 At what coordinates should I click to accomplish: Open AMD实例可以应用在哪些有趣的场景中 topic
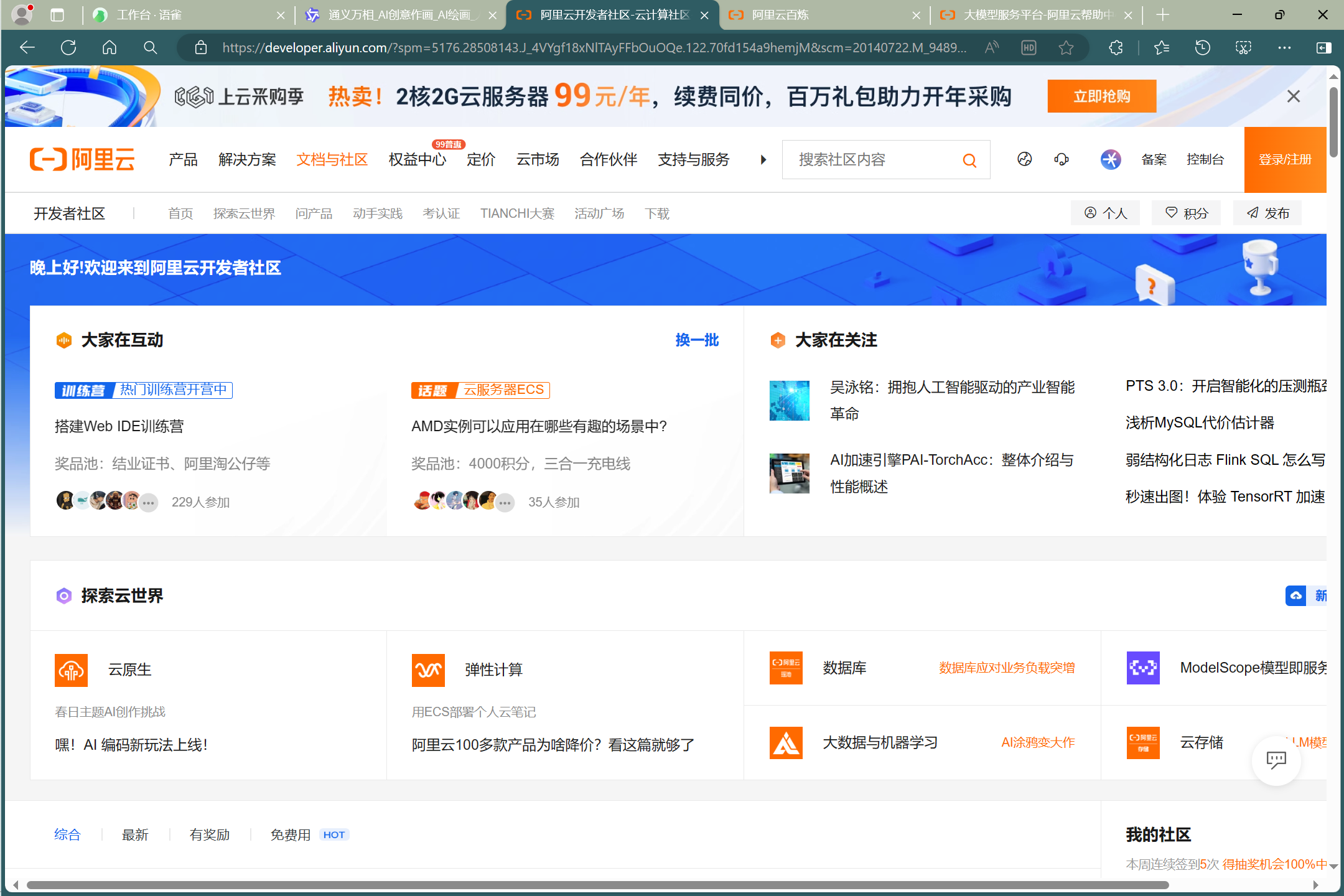click(539, 426)
